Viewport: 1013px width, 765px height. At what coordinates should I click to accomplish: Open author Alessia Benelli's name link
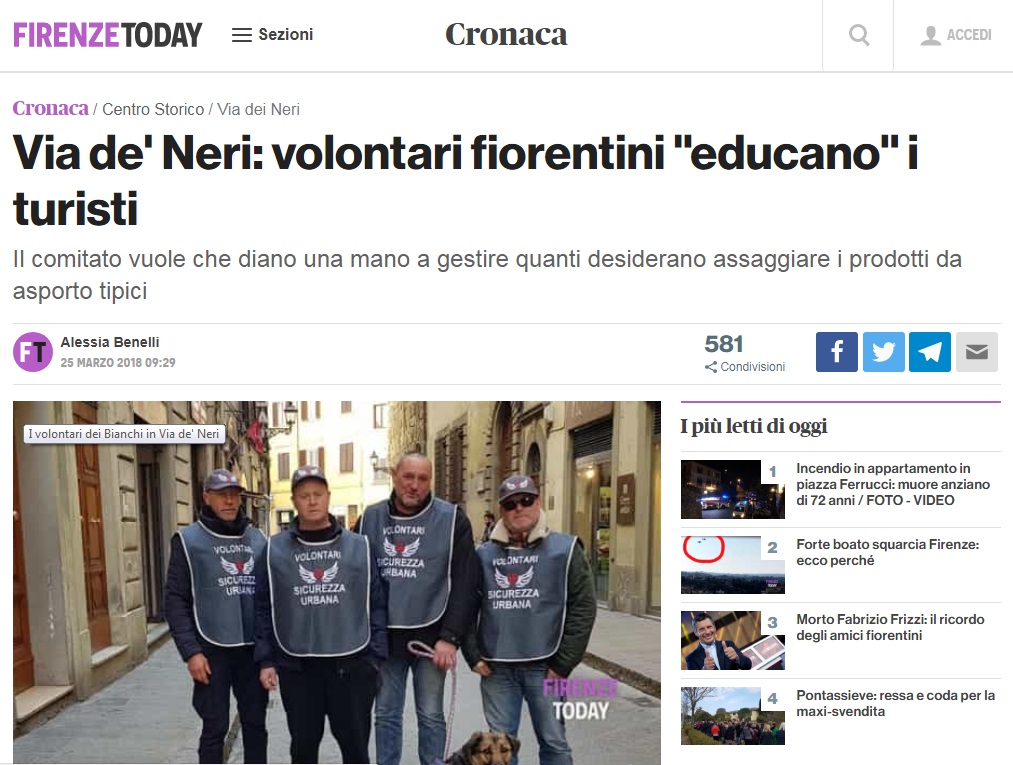pyautogui.click(x=110, y=342)
